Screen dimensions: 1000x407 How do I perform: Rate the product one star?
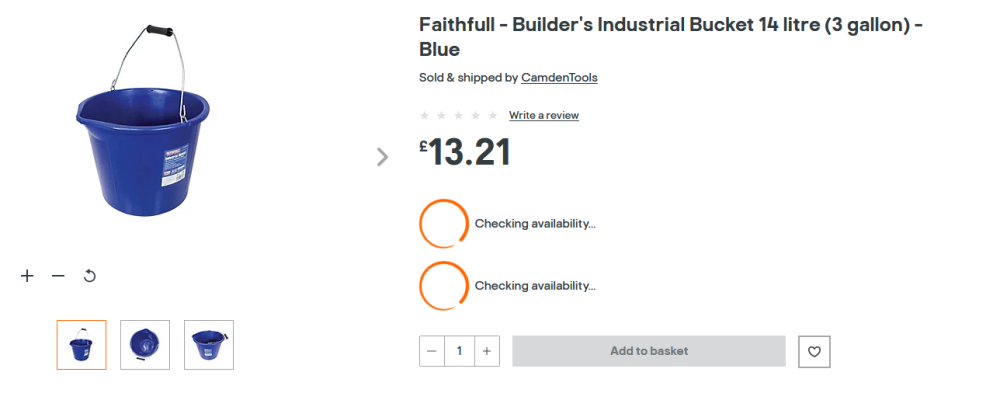(x=424, y=115)
